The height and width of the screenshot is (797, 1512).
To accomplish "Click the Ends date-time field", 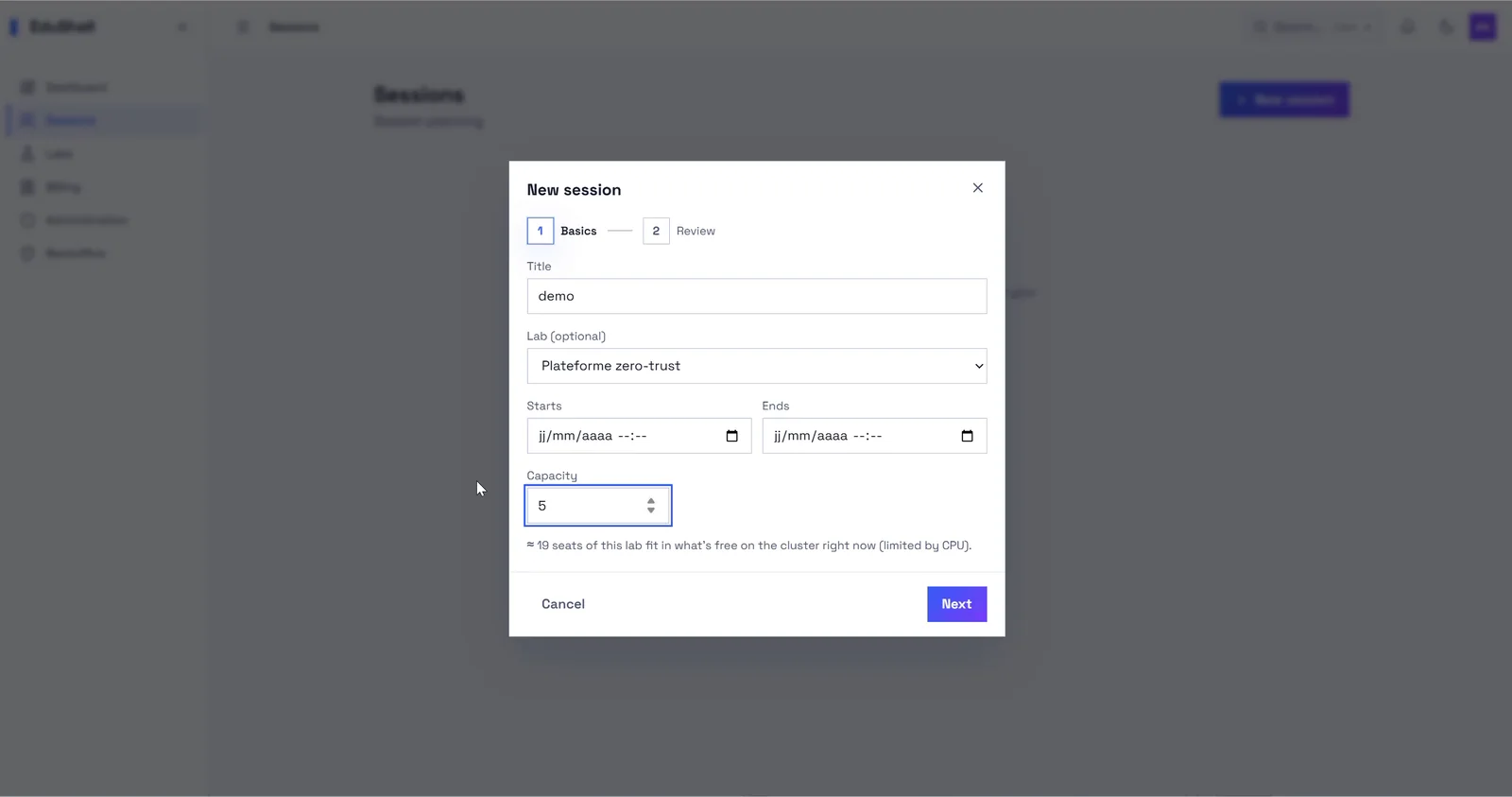I will click(874, 436).
